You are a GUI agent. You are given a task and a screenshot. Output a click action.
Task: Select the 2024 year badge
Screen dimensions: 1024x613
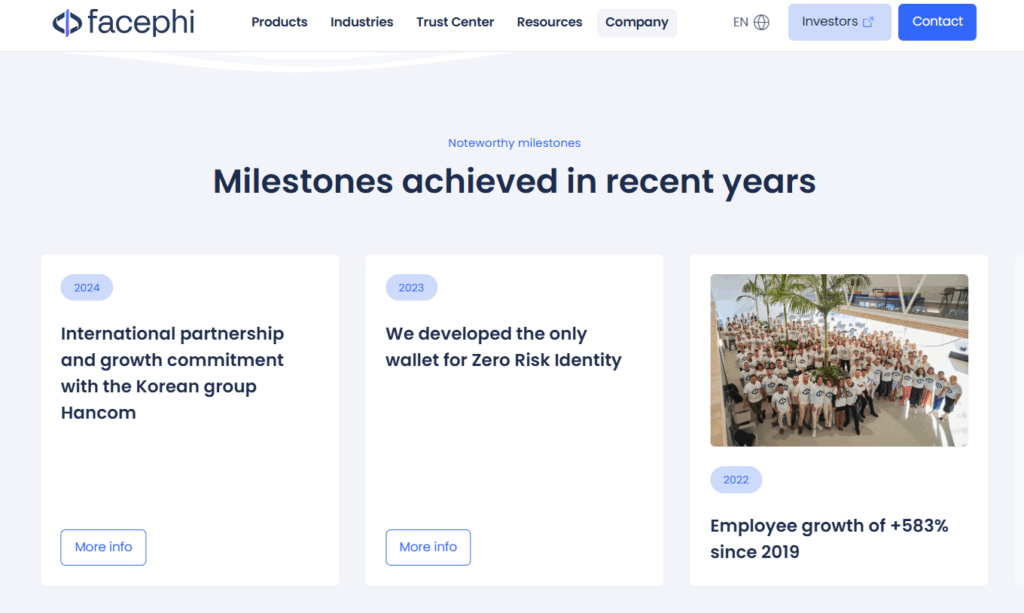click(87, 288)
